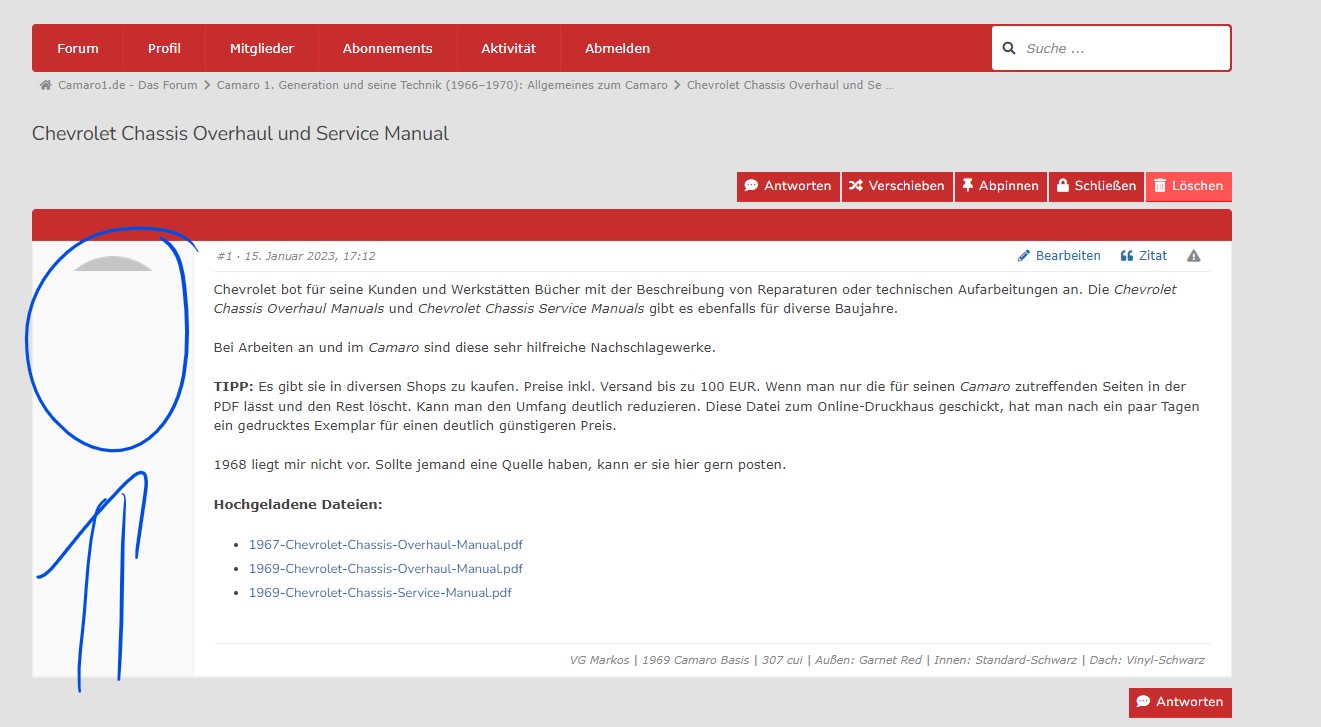Click the home icon in breadcrumb
Screen dimensions: 1321x727
(45, 85)
